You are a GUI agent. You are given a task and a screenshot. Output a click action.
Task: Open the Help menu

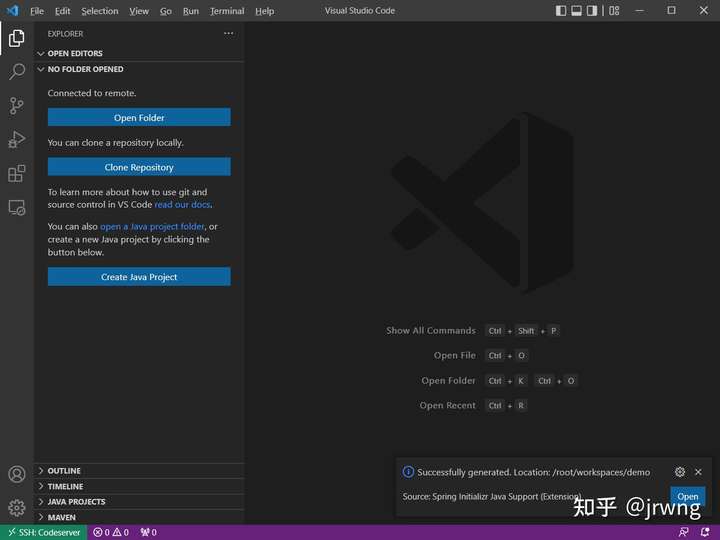264,11
